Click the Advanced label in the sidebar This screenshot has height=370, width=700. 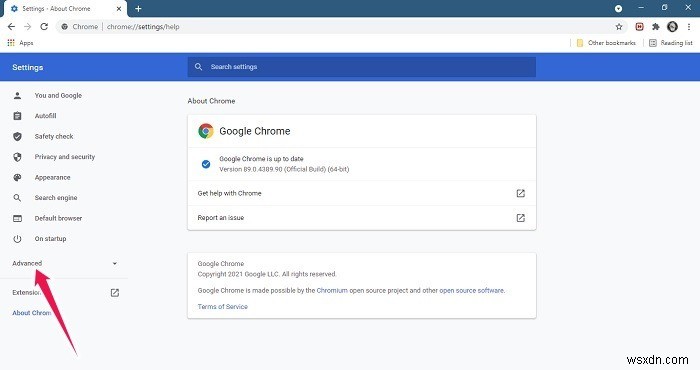[27, 263]
